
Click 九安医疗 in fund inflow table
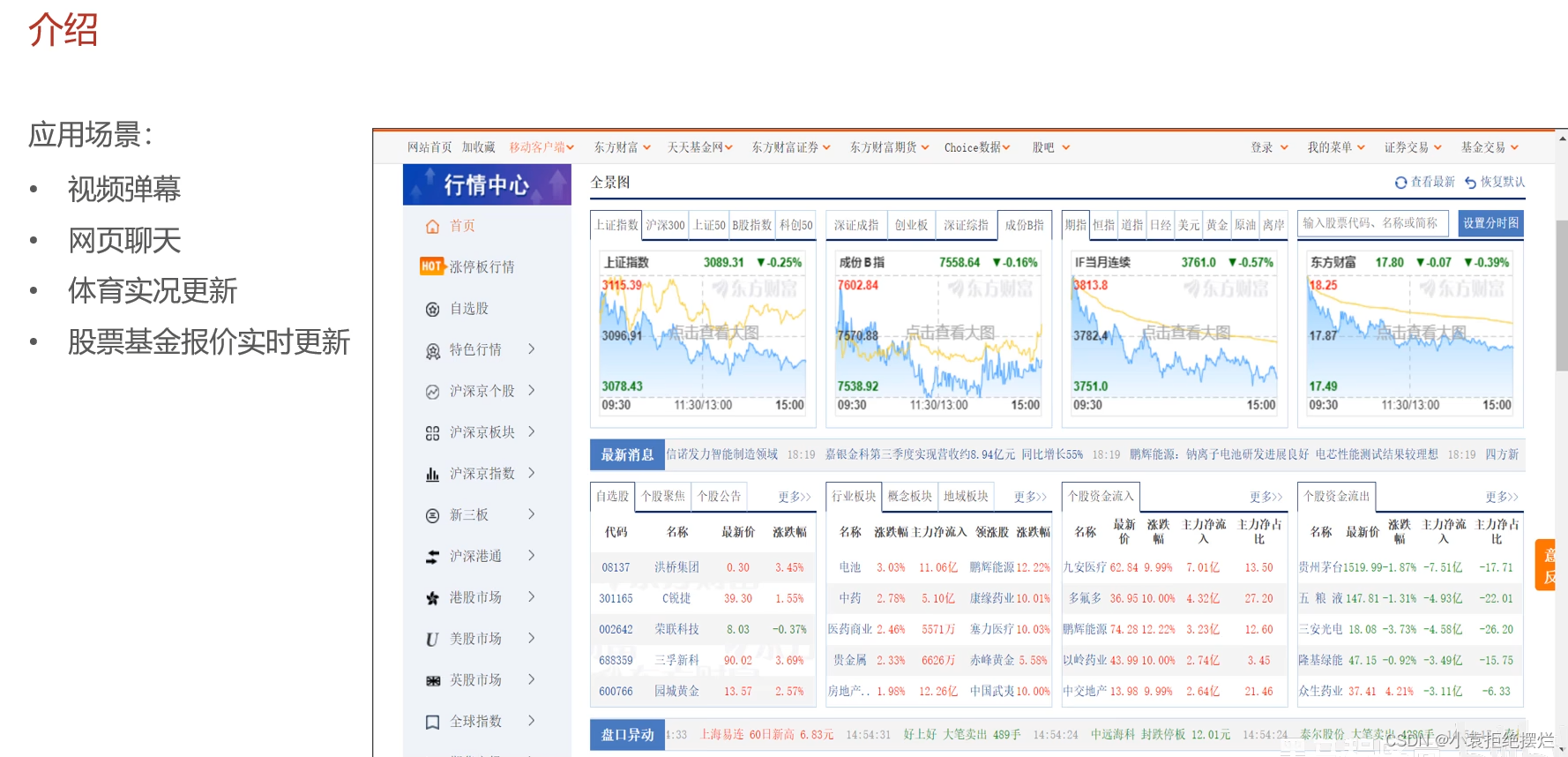click(1084, 567)
